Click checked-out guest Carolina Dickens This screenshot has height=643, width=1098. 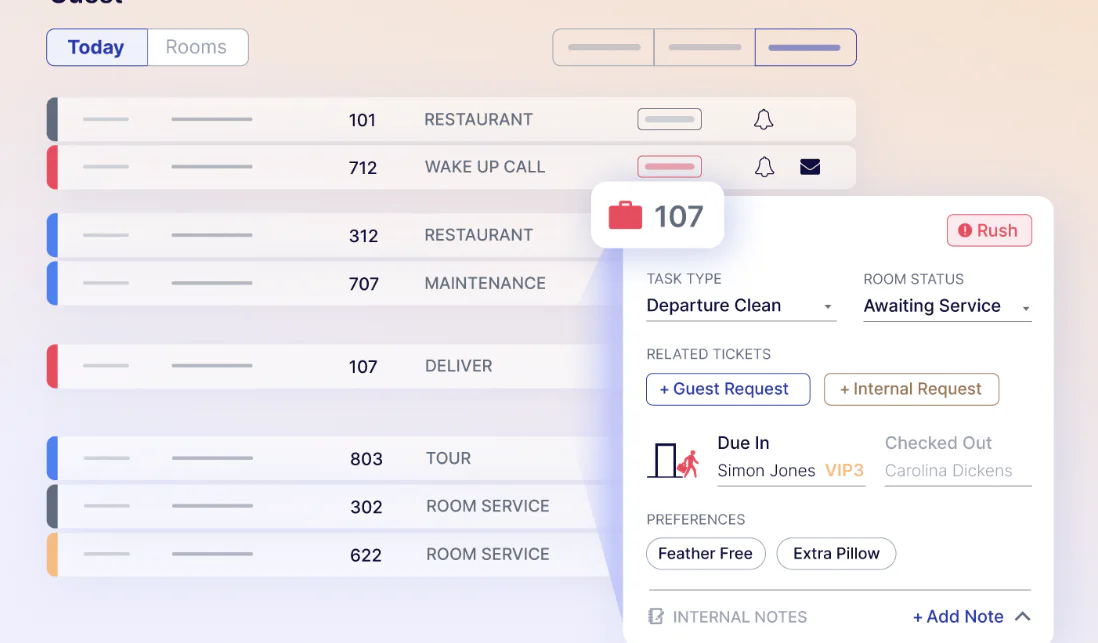tap(948, 471)
